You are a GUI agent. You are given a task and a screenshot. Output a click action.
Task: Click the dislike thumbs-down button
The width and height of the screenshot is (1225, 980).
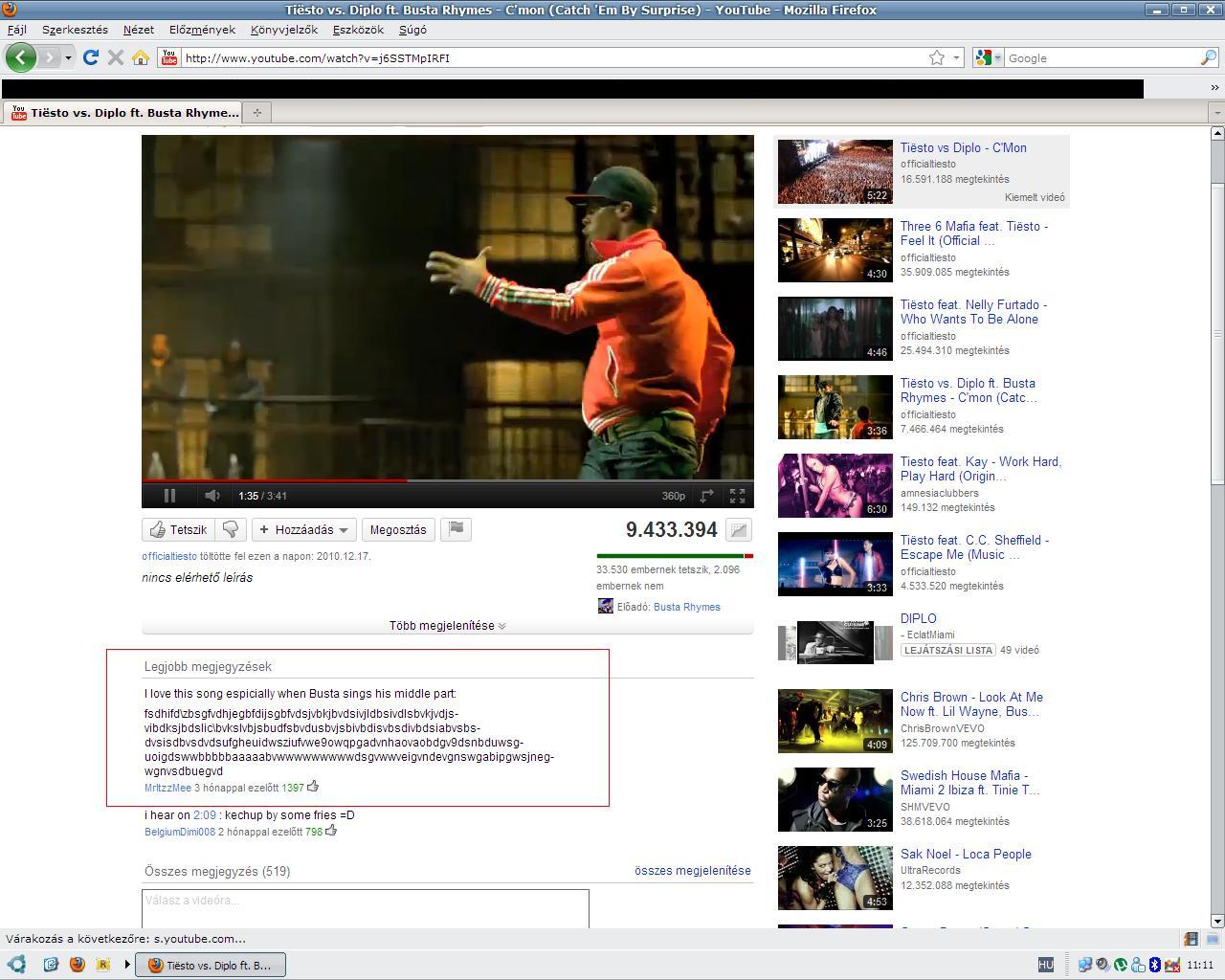click(x=231, y=529)
